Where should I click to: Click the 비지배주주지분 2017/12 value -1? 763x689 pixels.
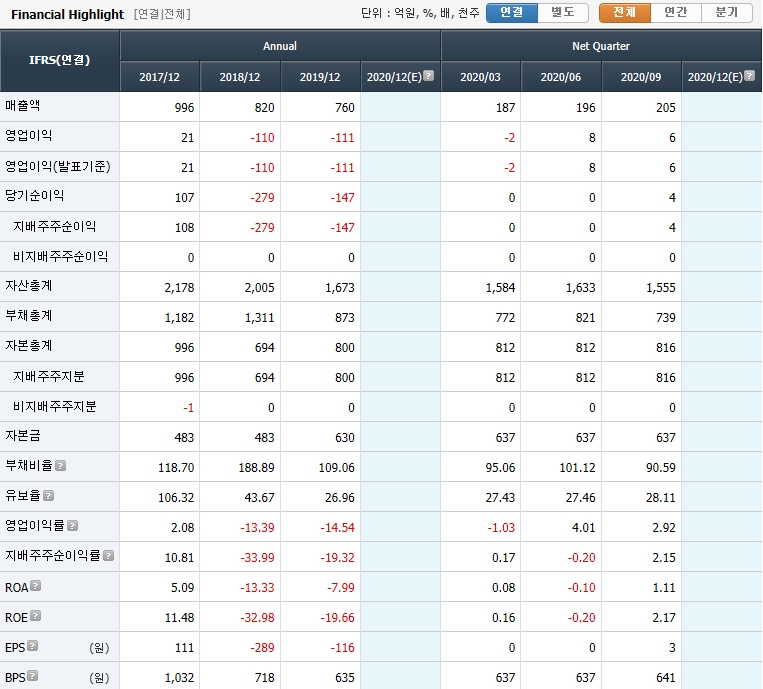[x=188, y=408]
